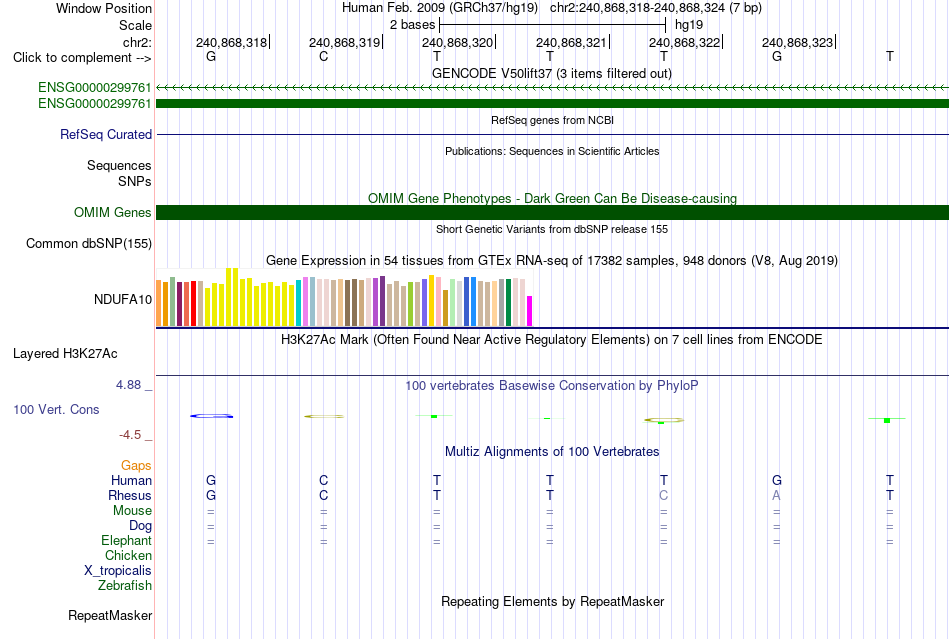This screenshot has height=639, width=950.
Task: Click the 'Layered H3K27Ac' label
Action: (65, 354)
